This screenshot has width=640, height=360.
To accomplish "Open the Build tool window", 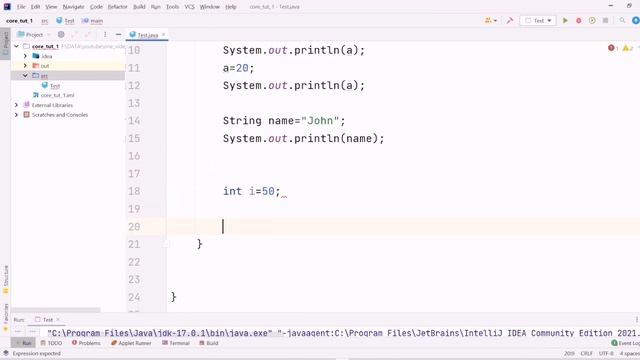I will point(209,343).
